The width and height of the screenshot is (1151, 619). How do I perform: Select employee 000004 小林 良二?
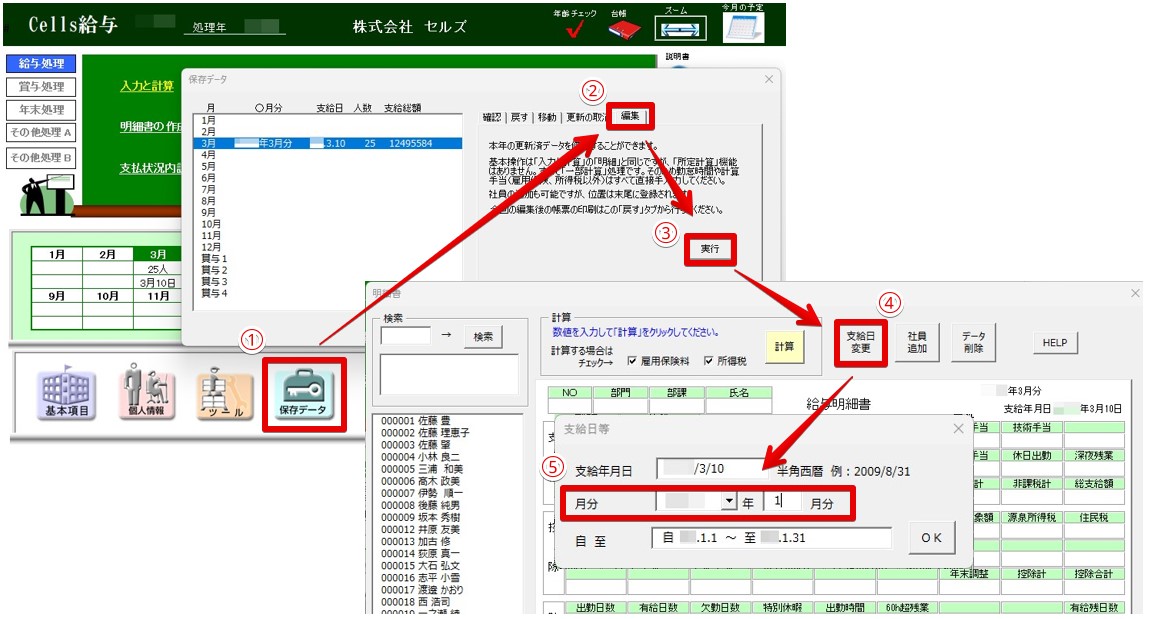[421, 457]
